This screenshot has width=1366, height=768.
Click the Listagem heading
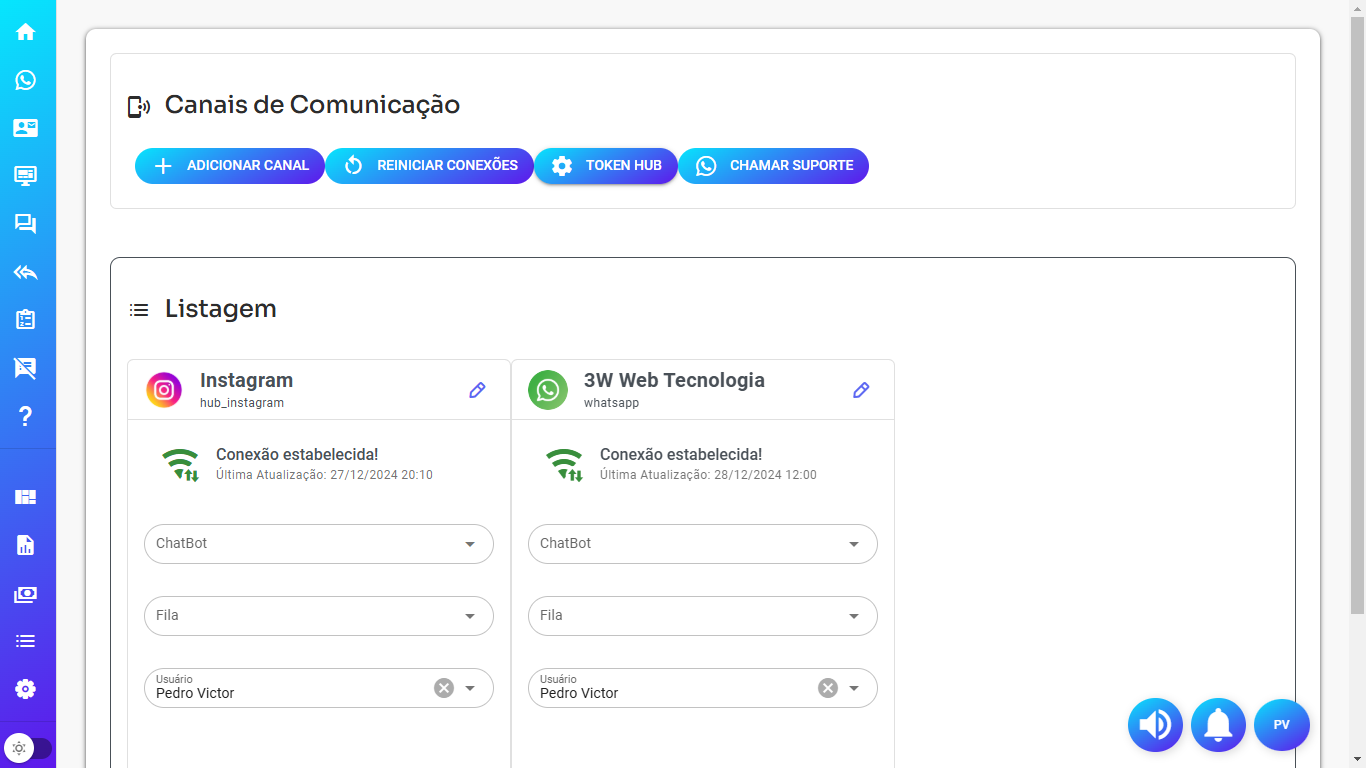[x=221, y=309]
